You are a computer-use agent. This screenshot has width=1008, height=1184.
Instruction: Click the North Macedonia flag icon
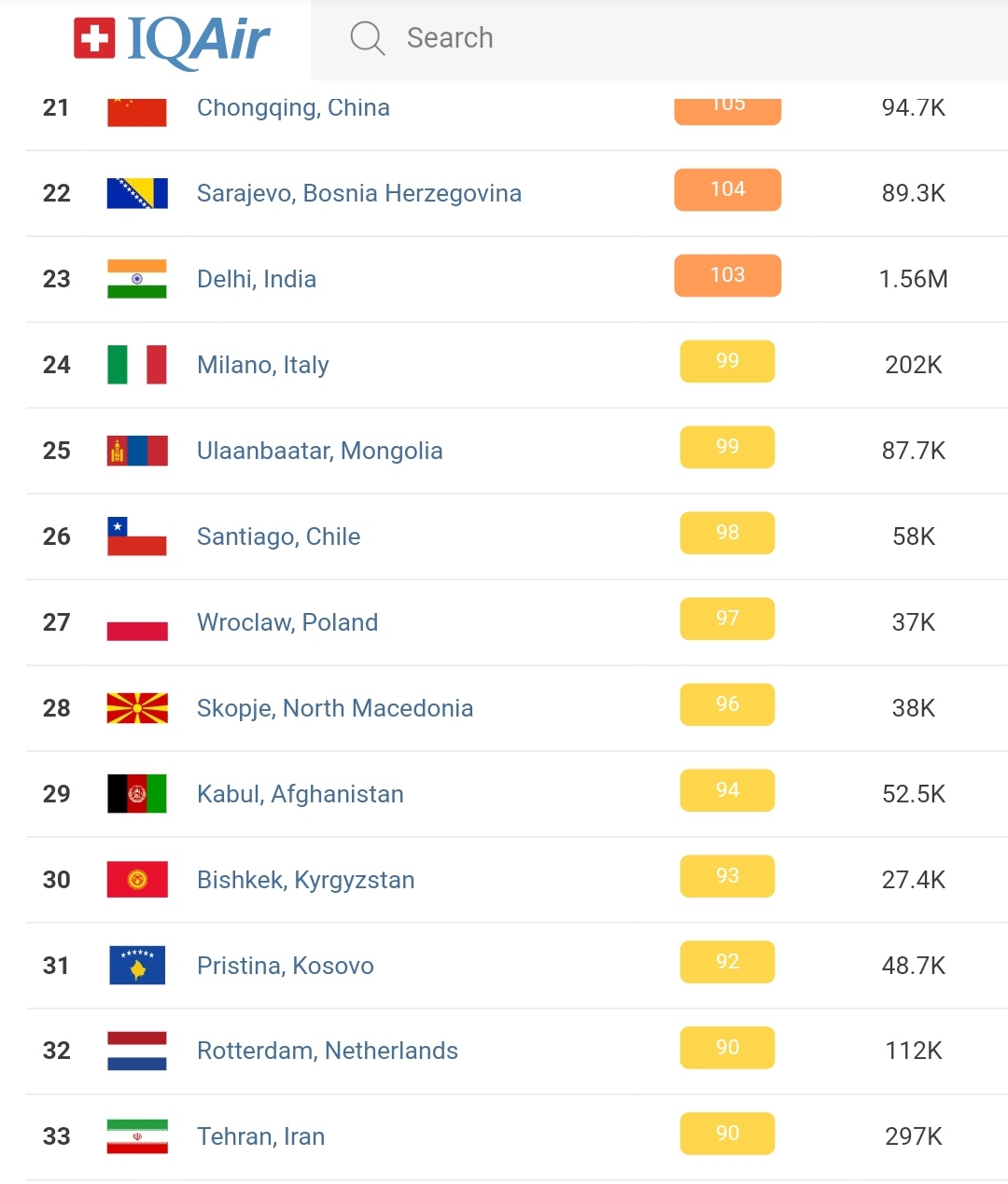(x=137, y=708)
